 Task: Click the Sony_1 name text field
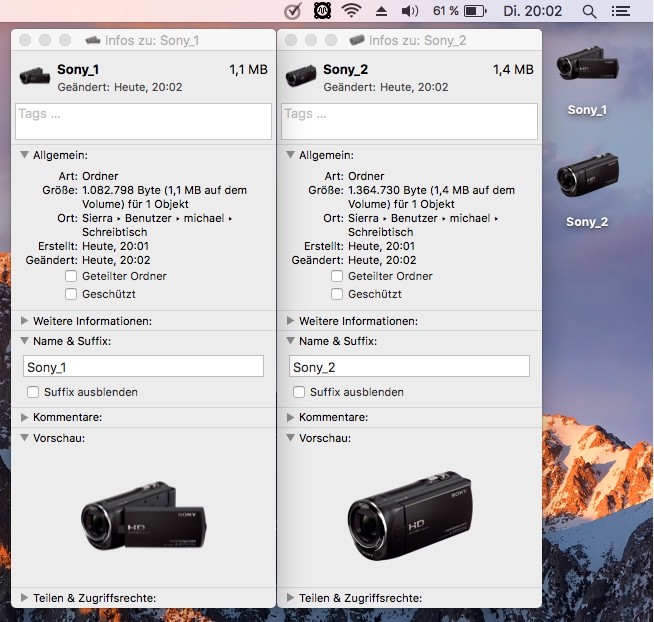click(x=143, y=366)
